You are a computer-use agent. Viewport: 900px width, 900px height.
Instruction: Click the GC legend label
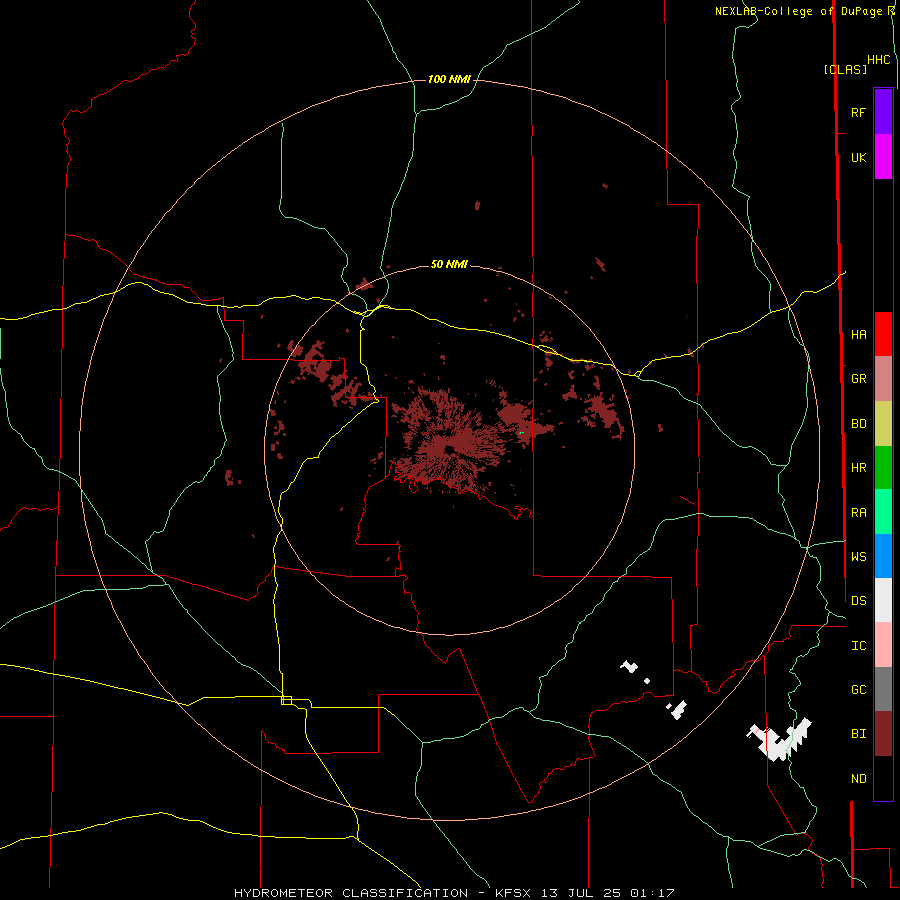[858, 690]
